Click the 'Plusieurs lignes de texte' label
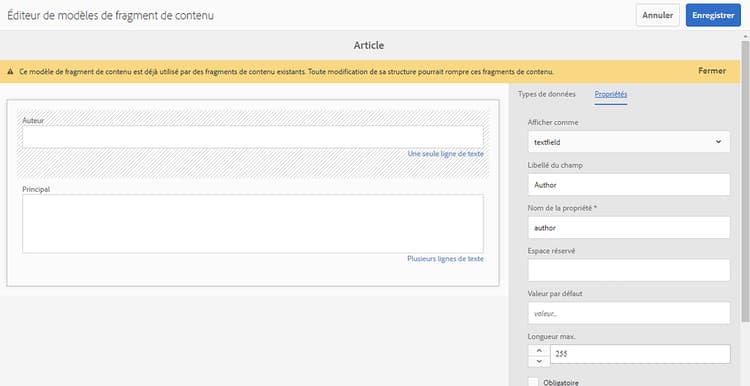 tap(445, 259)
